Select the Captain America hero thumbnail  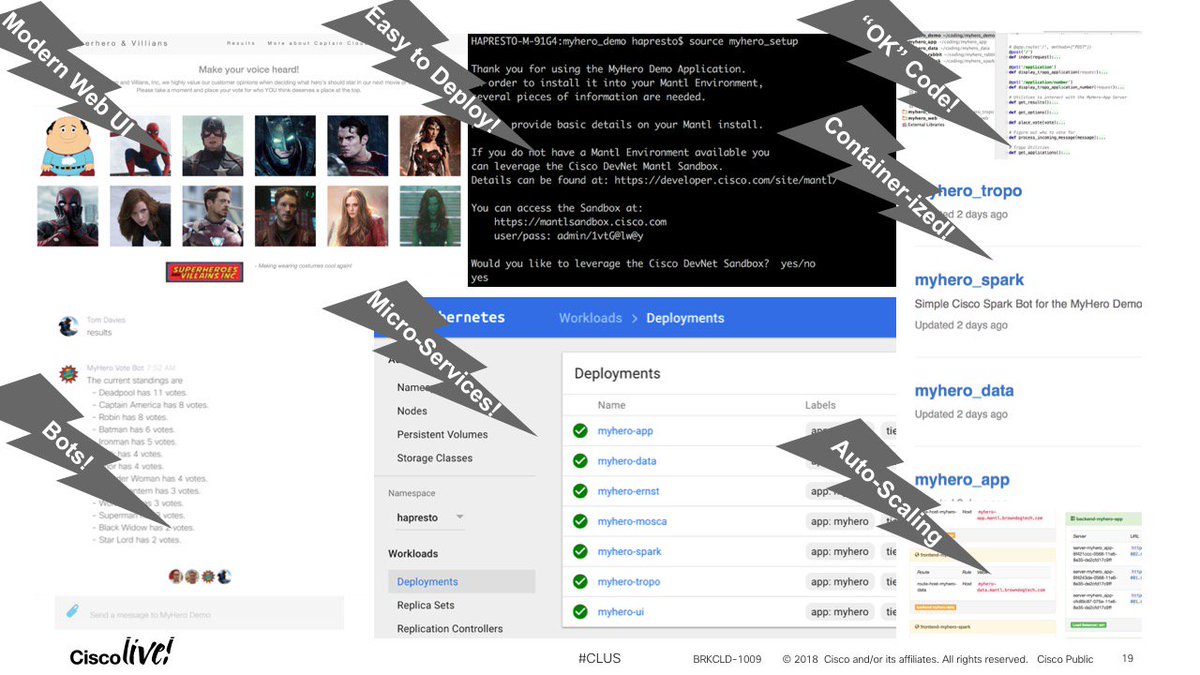[213, 146]
